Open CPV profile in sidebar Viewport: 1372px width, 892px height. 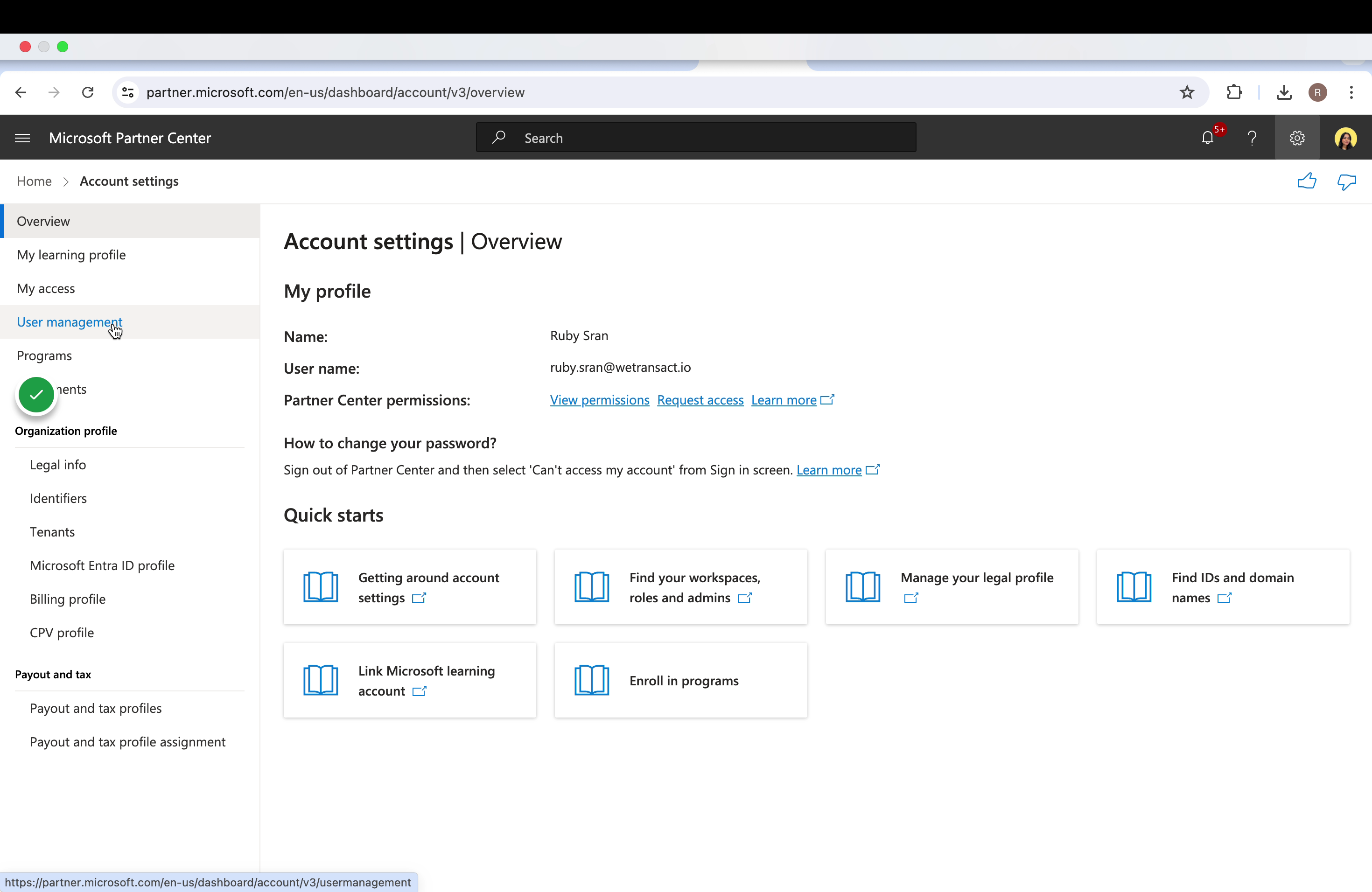[x=62, y=633]
